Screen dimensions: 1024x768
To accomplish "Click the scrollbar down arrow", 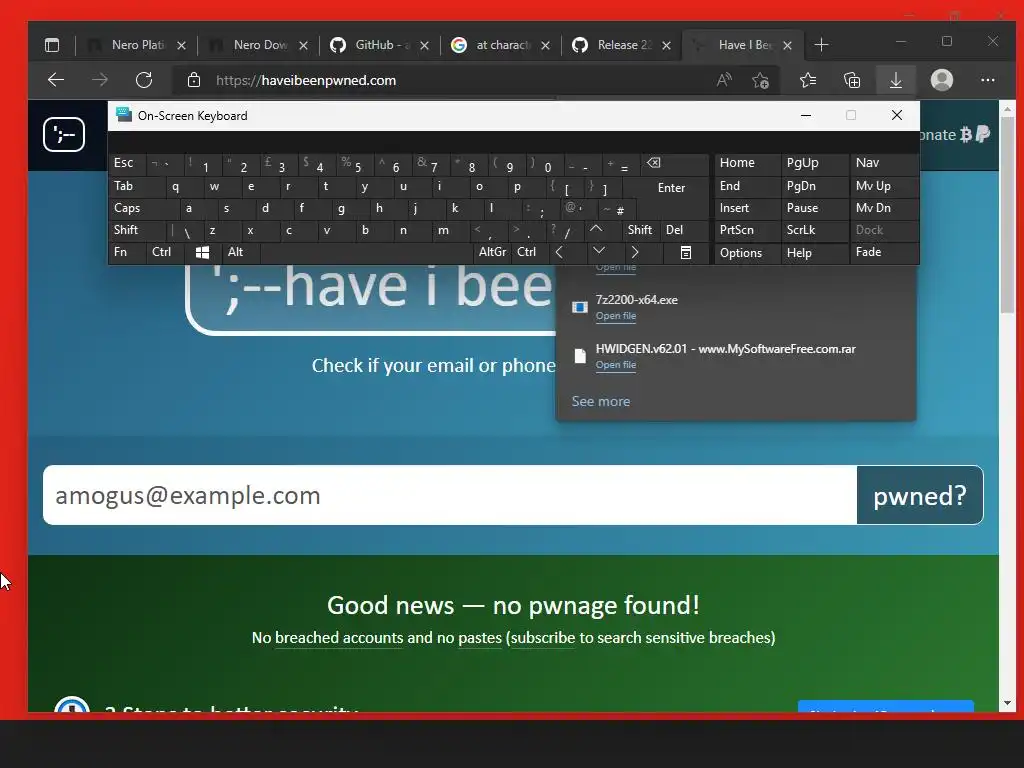I will tap(1006, 703).
